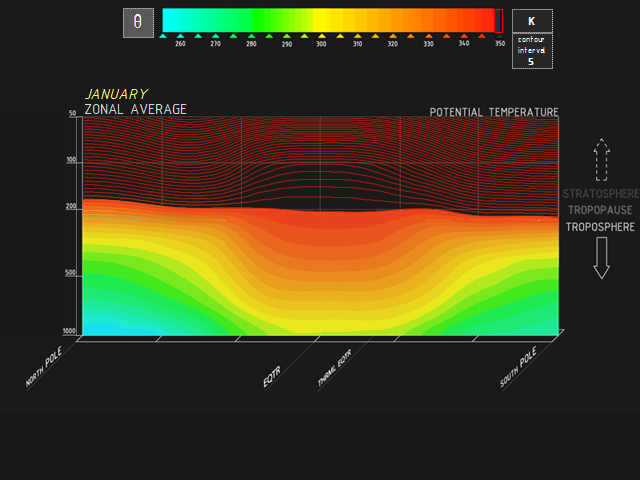Click the SOUTH POLE axis label
Image resolution: width=640 pixels, height=480 pixels.
[x=519, y=367]
